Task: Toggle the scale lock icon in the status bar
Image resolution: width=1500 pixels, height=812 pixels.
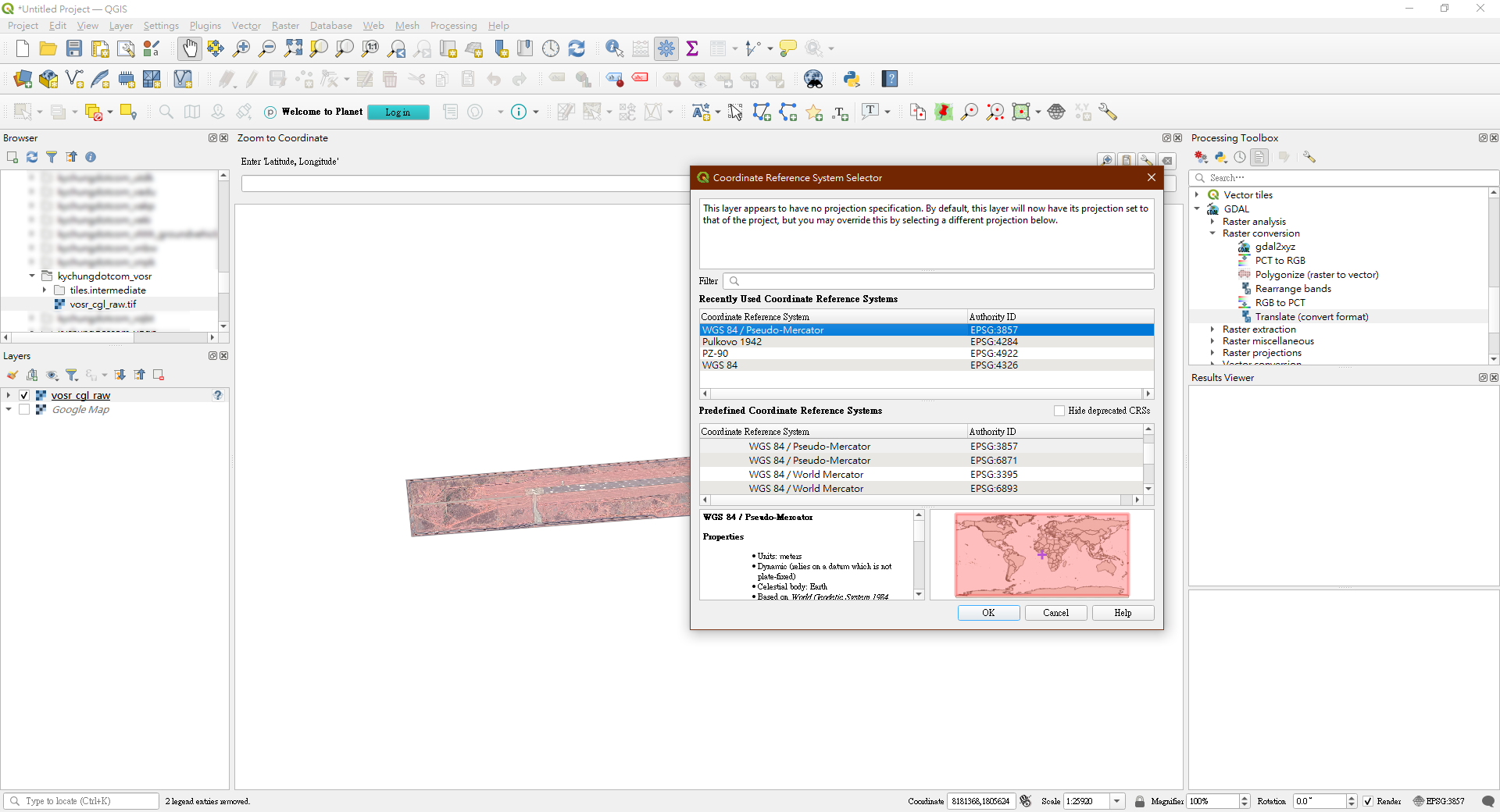Action: coord(1140,801)
